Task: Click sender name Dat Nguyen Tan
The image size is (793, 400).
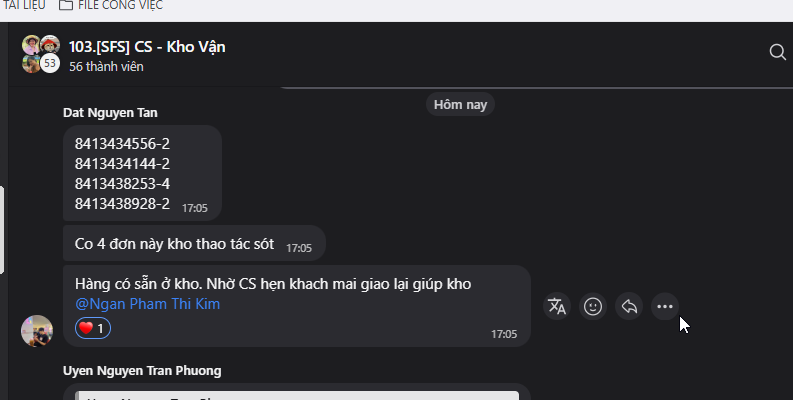Action: pyautogui.click(x=110, y=113)
